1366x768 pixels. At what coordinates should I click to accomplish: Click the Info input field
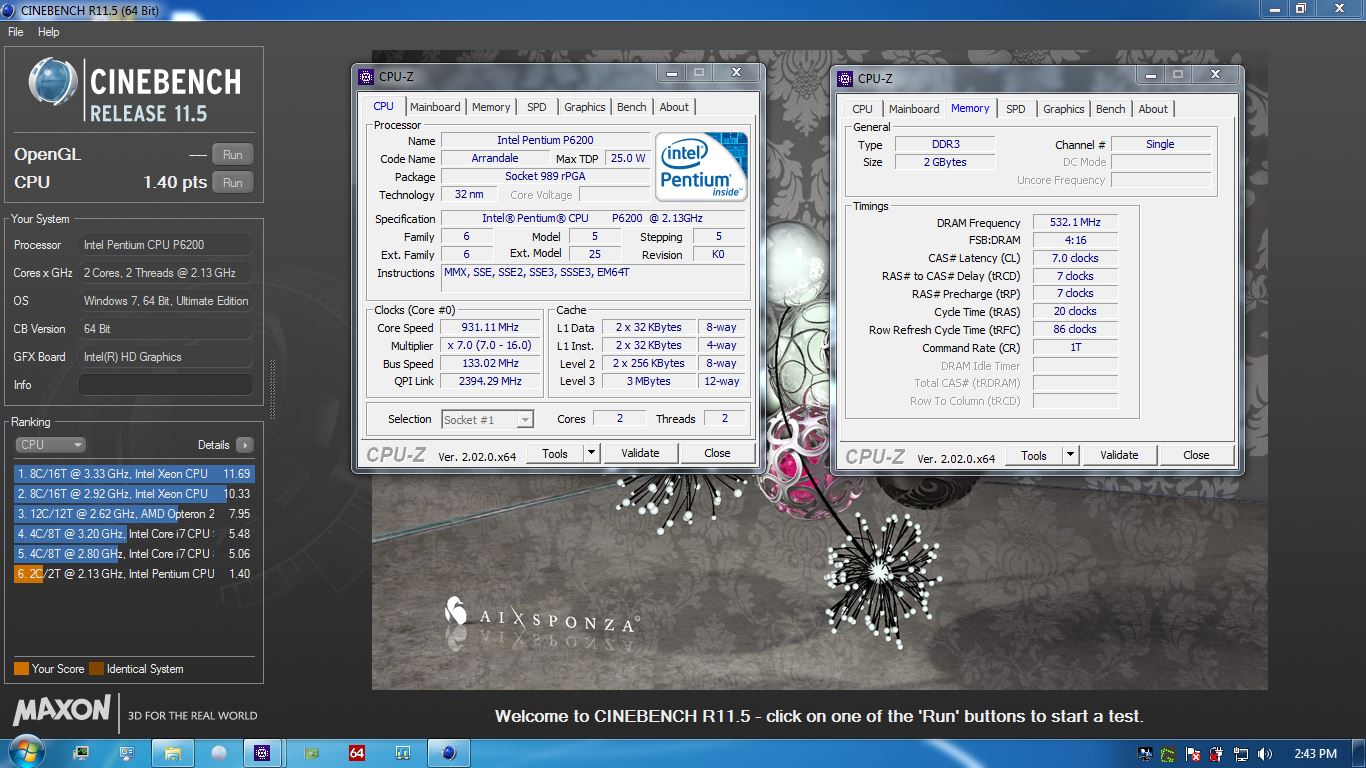[x=166, y=385]
